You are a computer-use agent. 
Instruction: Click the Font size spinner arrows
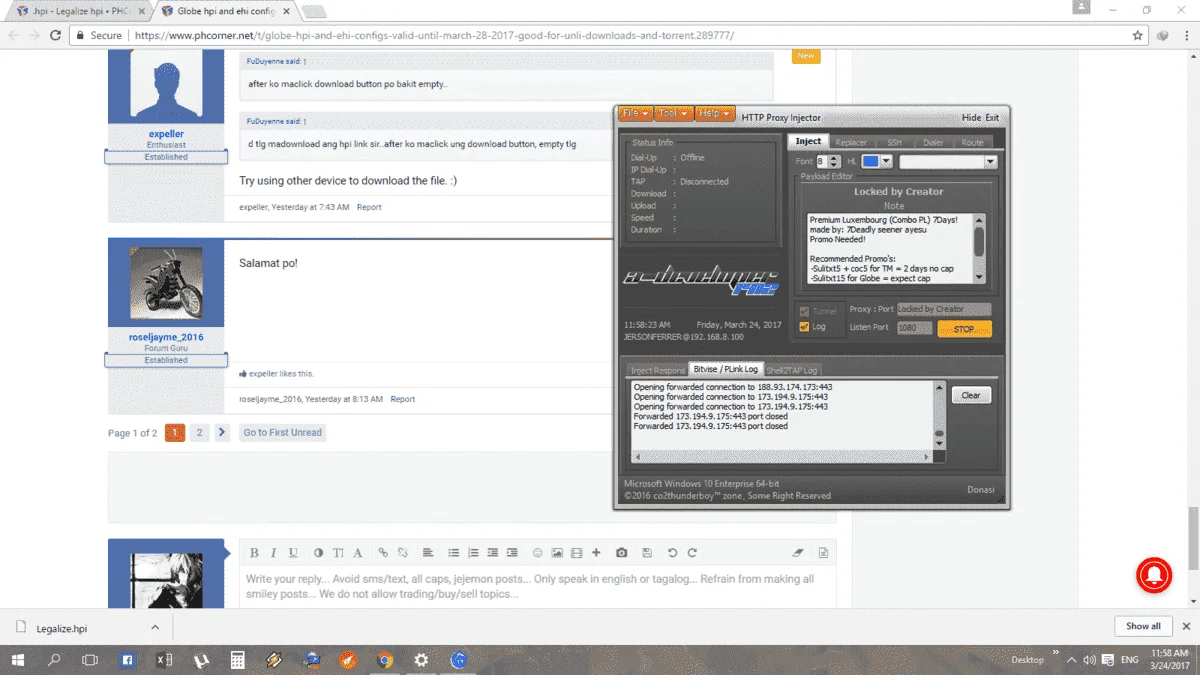tap(833, 161)
